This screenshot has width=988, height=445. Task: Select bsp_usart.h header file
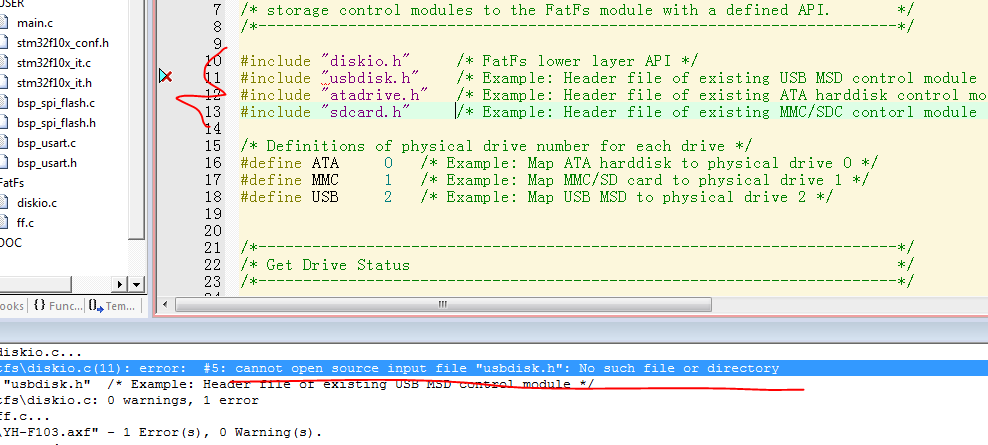tap(47, 163)
